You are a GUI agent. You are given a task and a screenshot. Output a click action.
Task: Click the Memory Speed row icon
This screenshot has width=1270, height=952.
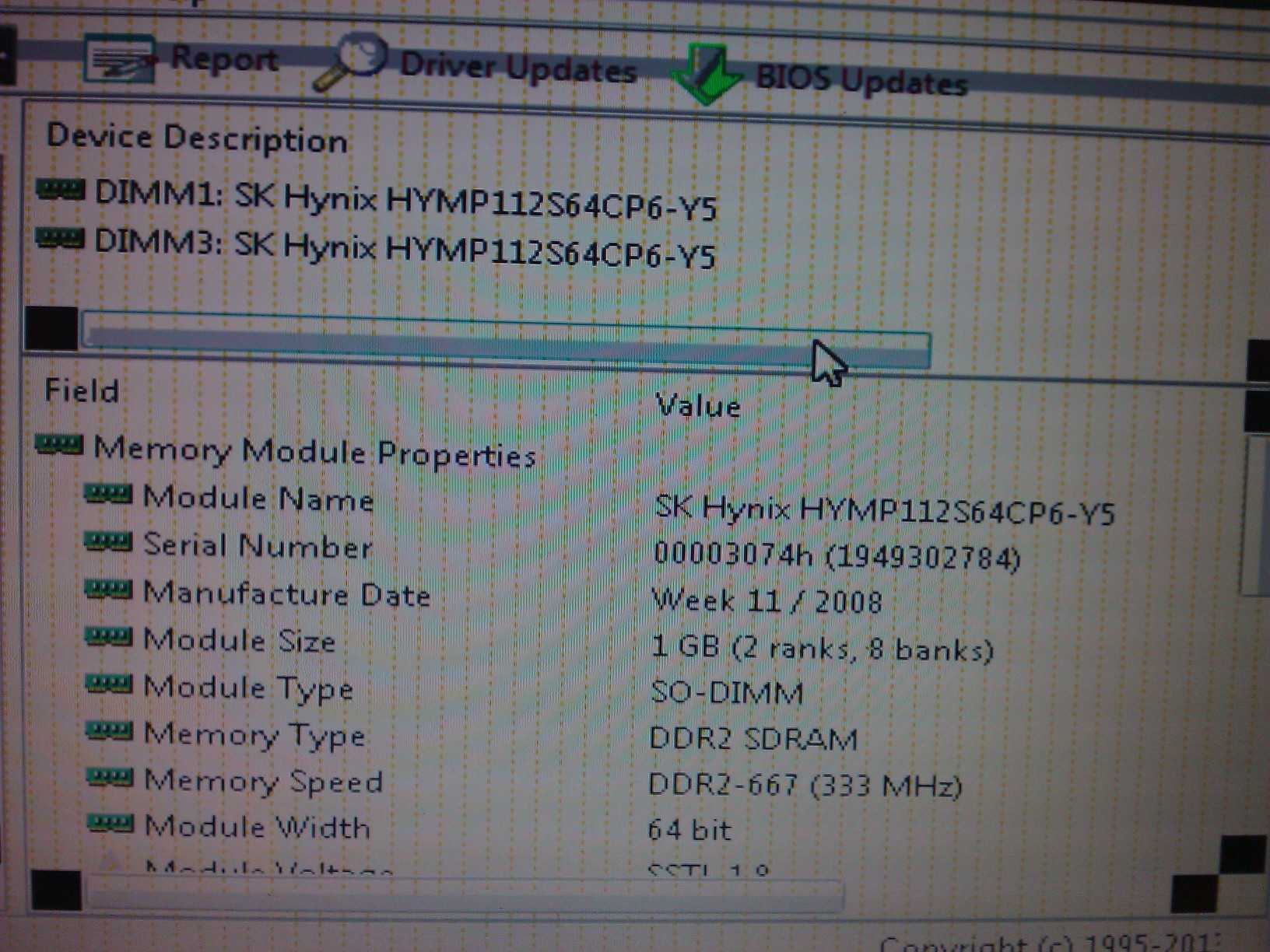click(x=111, y=777)
